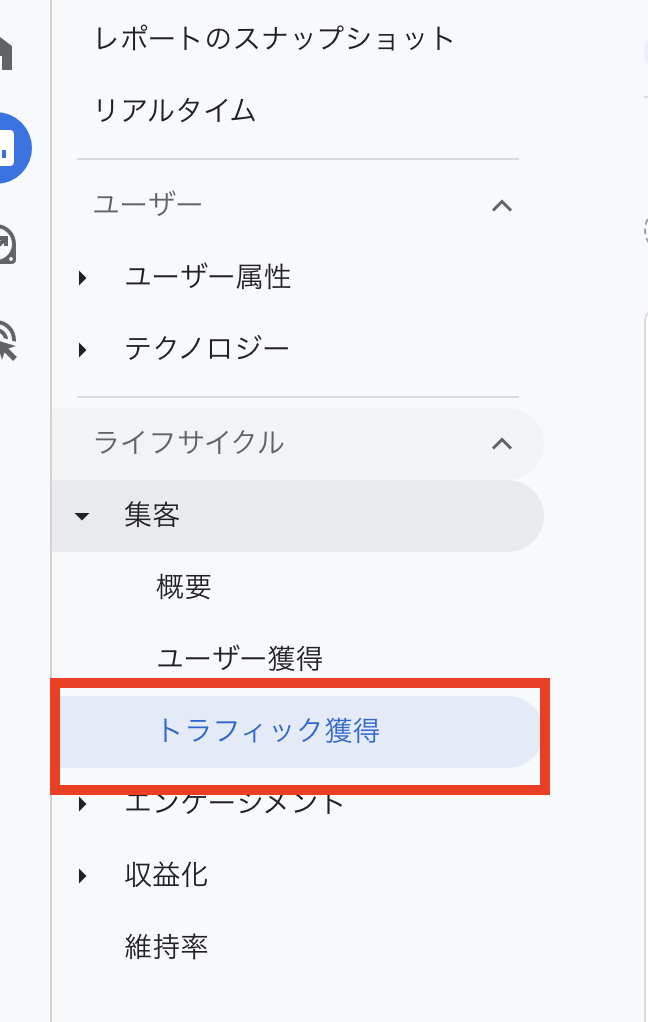
Task: Open the リアルタイム report
Action: click(x=175, y=110)
